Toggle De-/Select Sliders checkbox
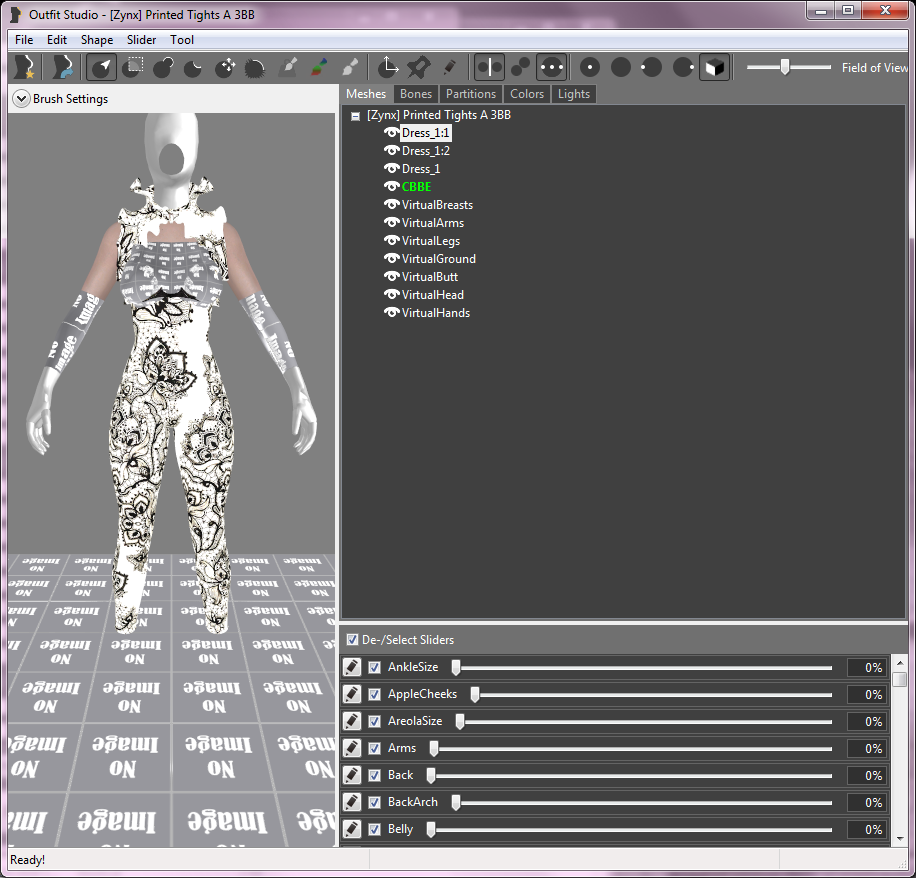The image size is (916, 878). point(352,640)
